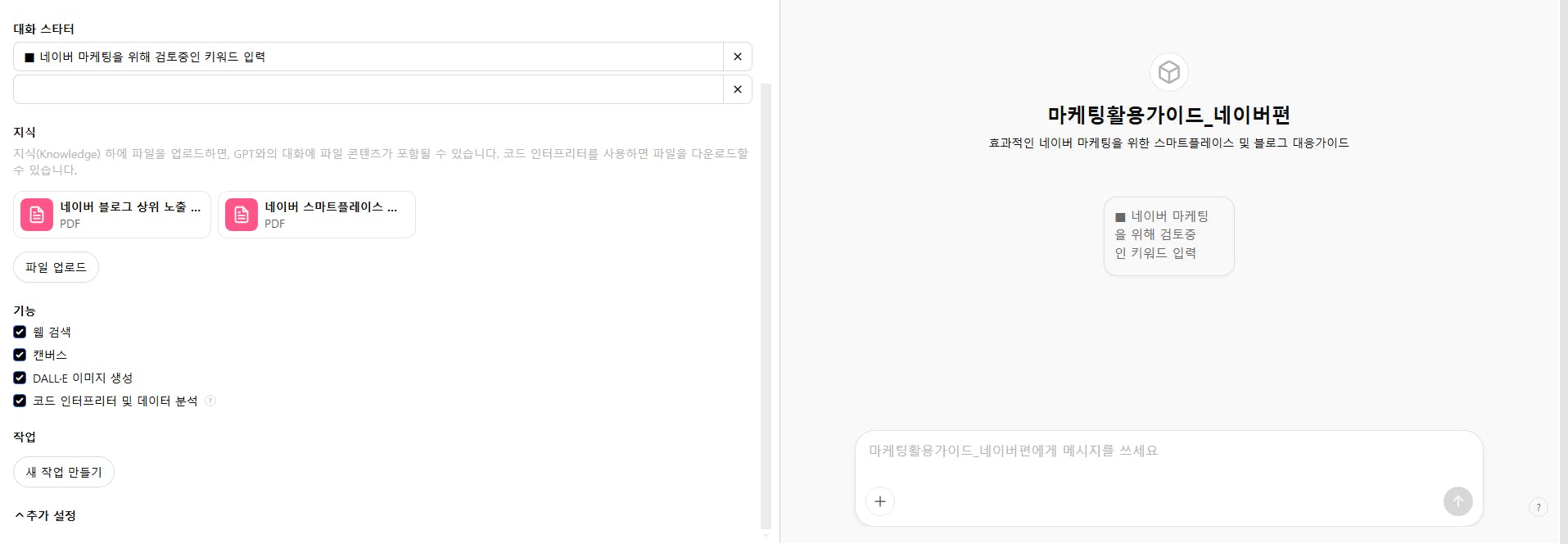Click the send arrow button in preview

[1458, 501]
